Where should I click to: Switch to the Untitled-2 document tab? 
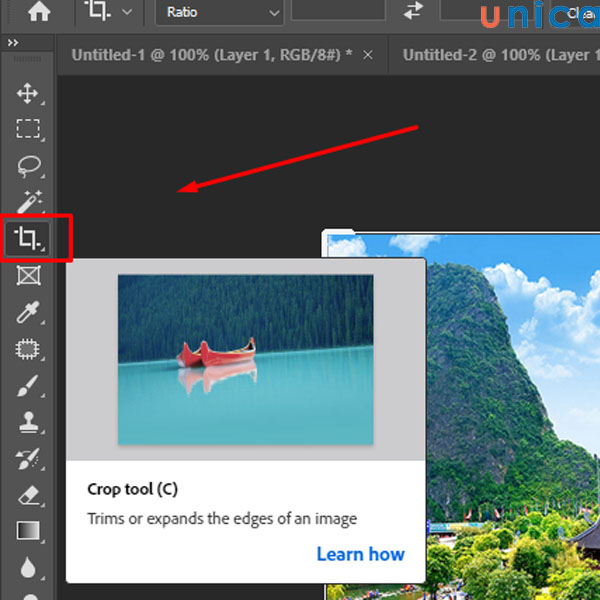(x=501, y=55)
